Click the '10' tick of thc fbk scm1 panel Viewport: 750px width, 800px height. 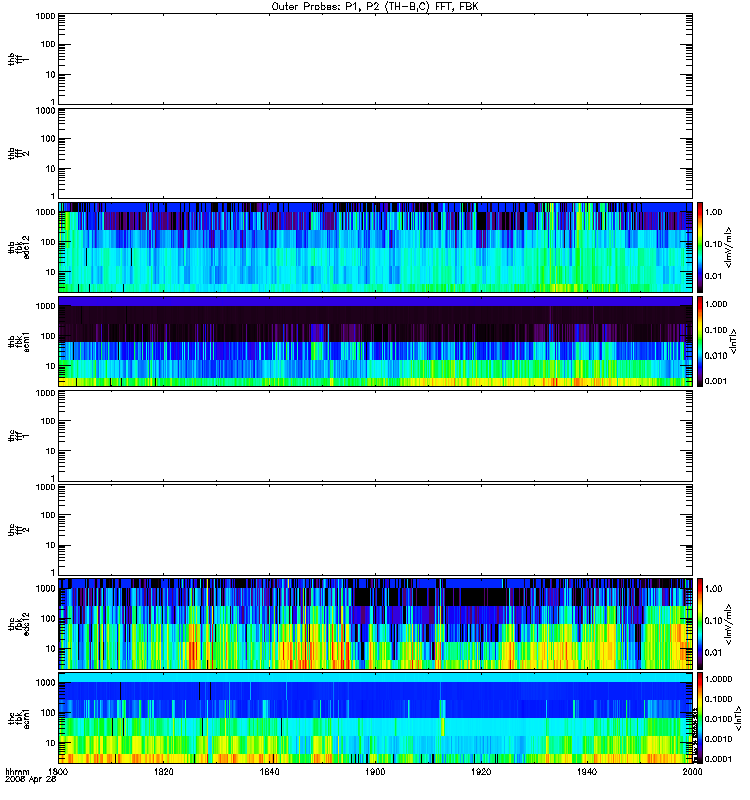point(51,743)
